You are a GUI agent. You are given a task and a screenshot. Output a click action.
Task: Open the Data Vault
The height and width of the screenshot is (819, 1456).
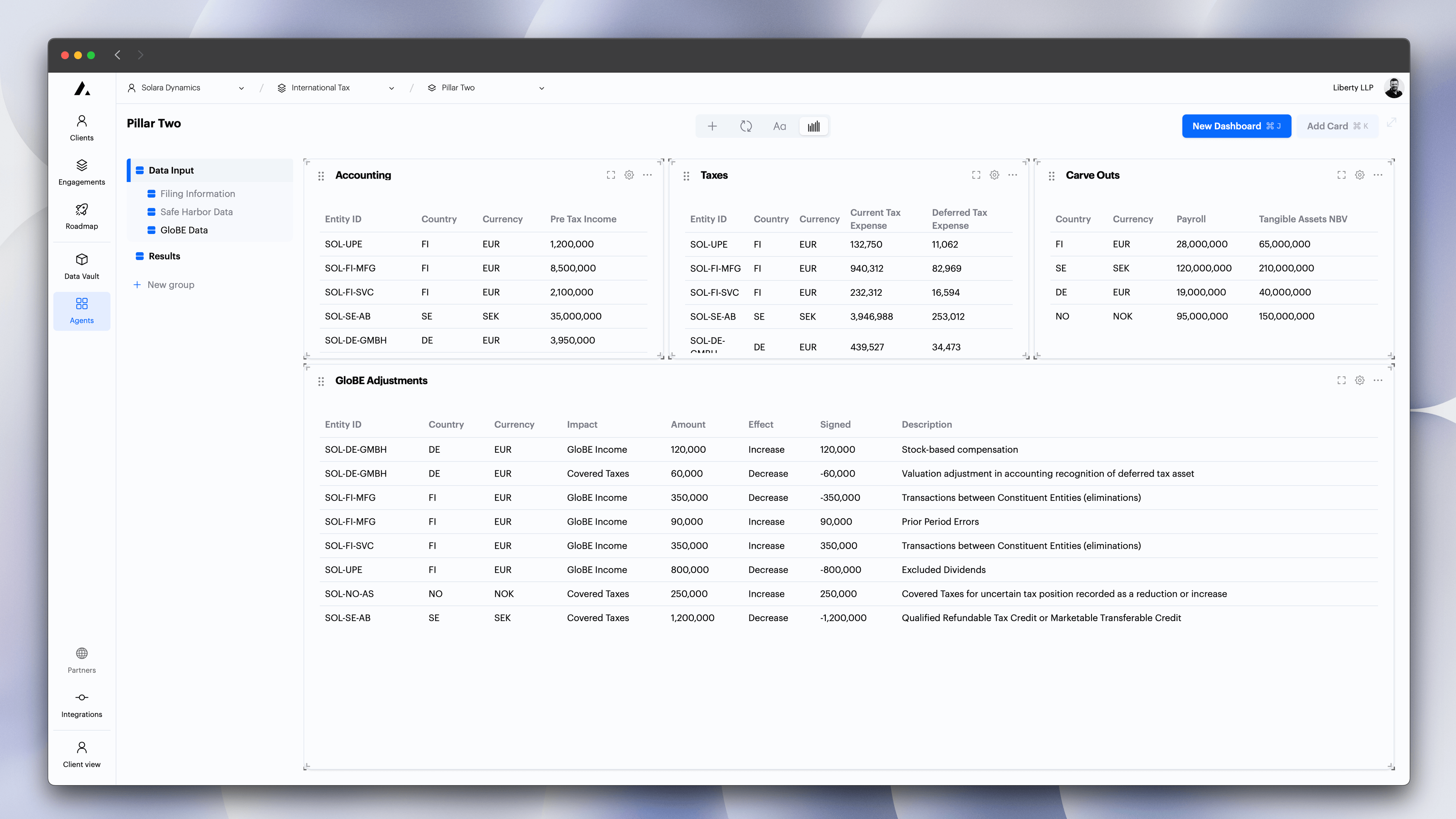click(82, 265)
